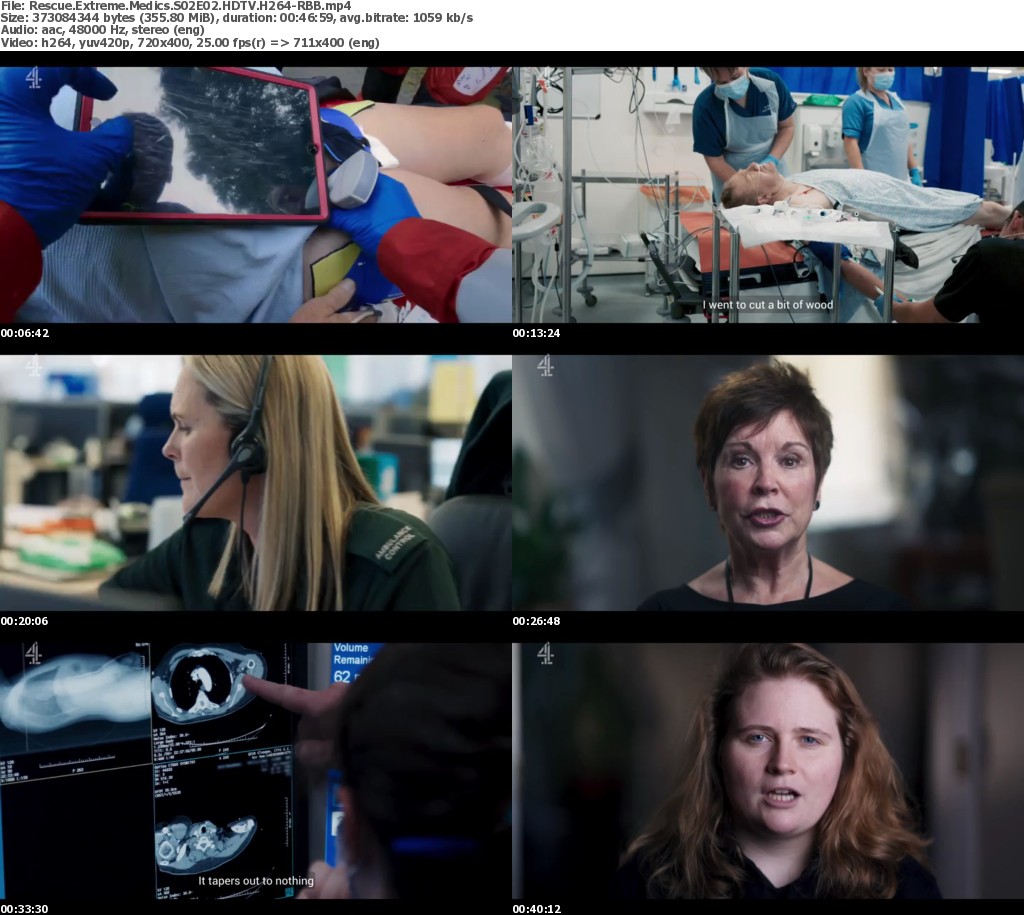Image resolution: width=1024 pixels, height=915 pixels.
Task: Select the thumbnail with the red-cased tablet
Action: 255,195
